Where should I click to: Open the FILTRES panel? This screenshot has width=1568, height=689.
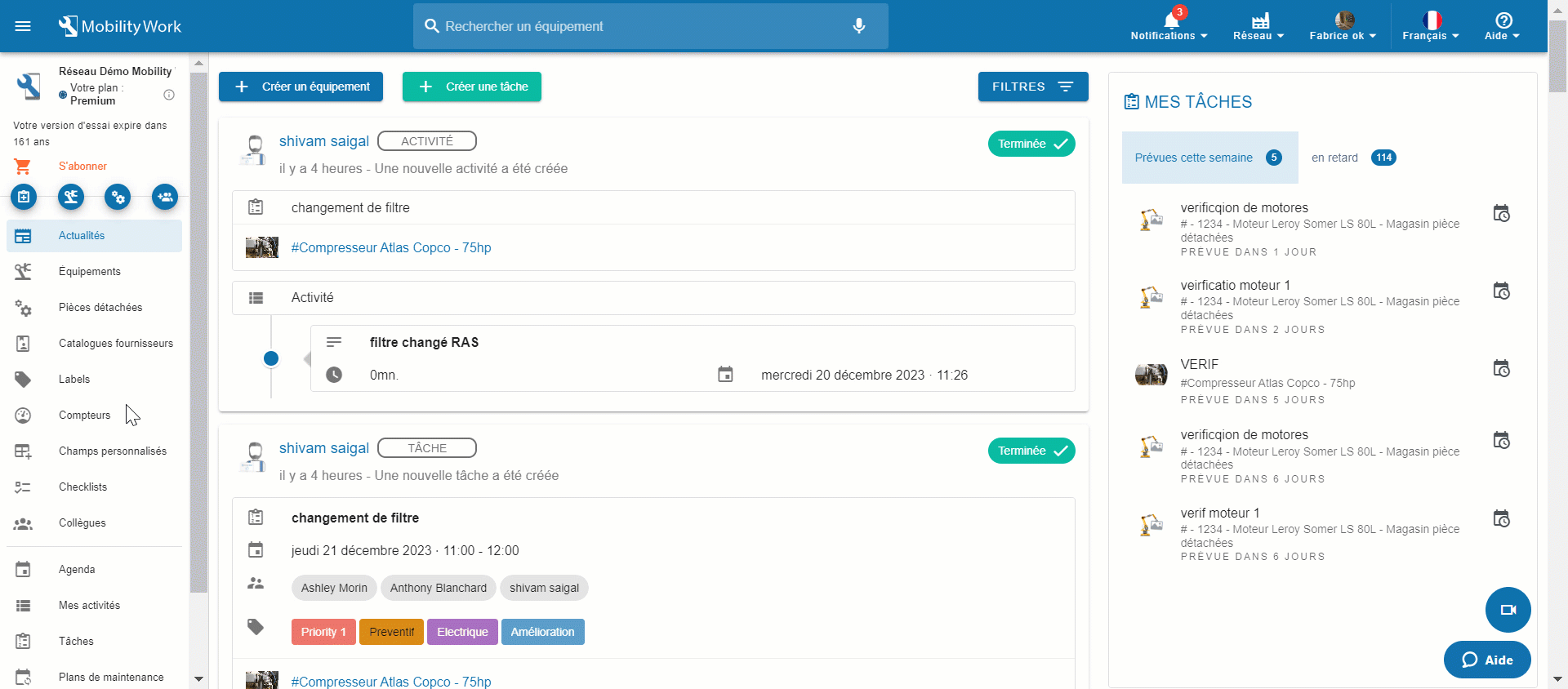click(1032, 87)
